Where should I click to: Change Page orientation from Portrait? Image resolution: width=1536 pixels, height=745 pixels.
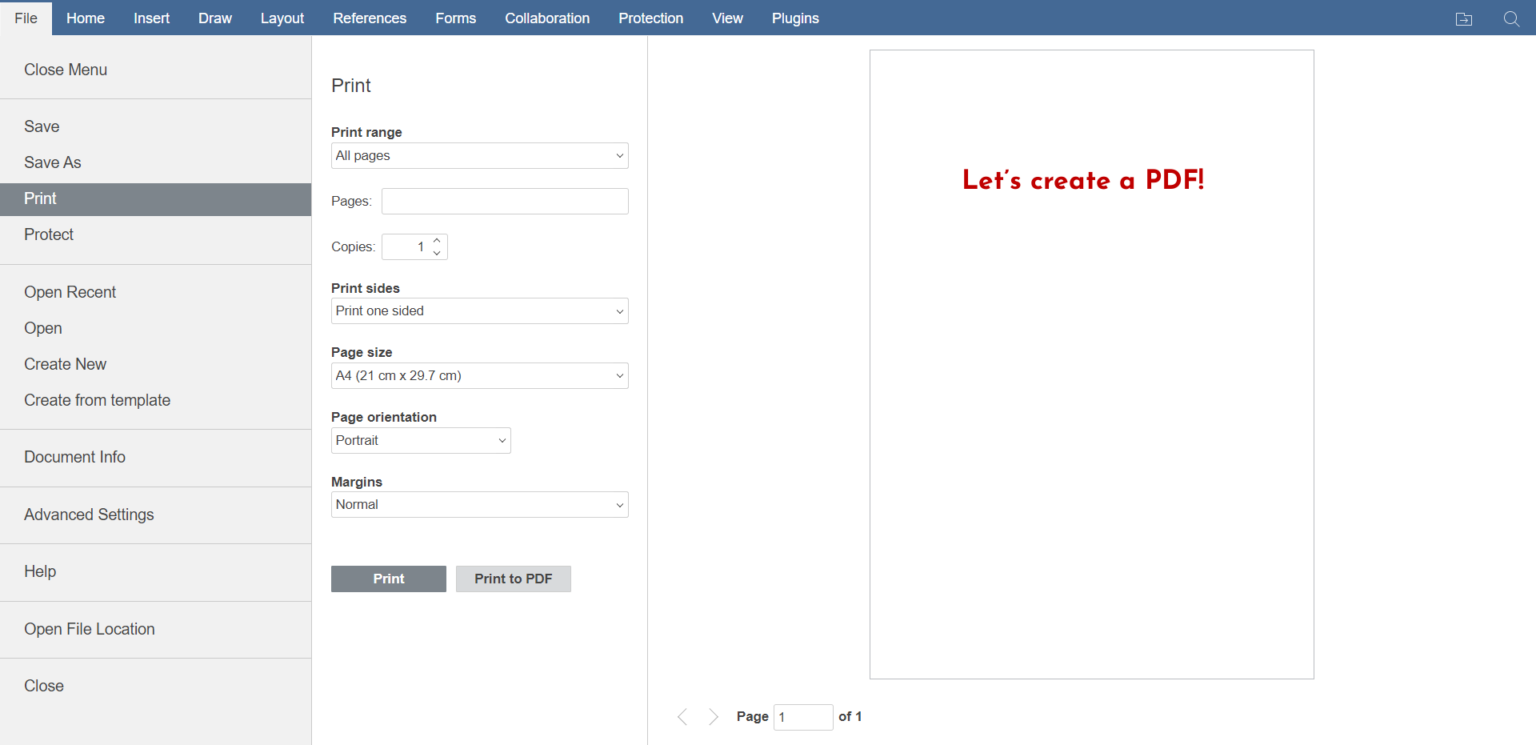[x=420, y=441]
